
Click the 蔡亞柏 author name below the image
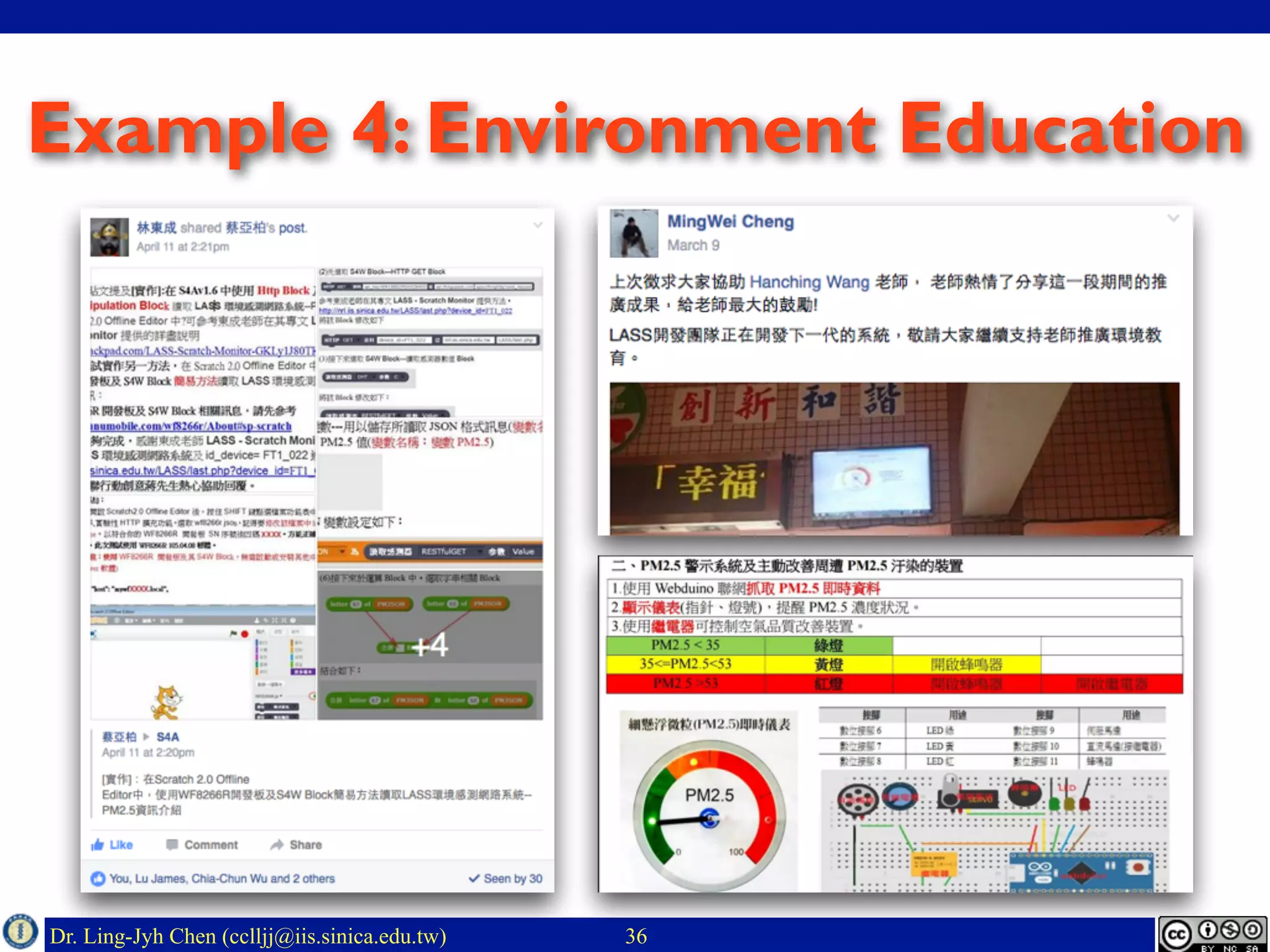point(119,737)
